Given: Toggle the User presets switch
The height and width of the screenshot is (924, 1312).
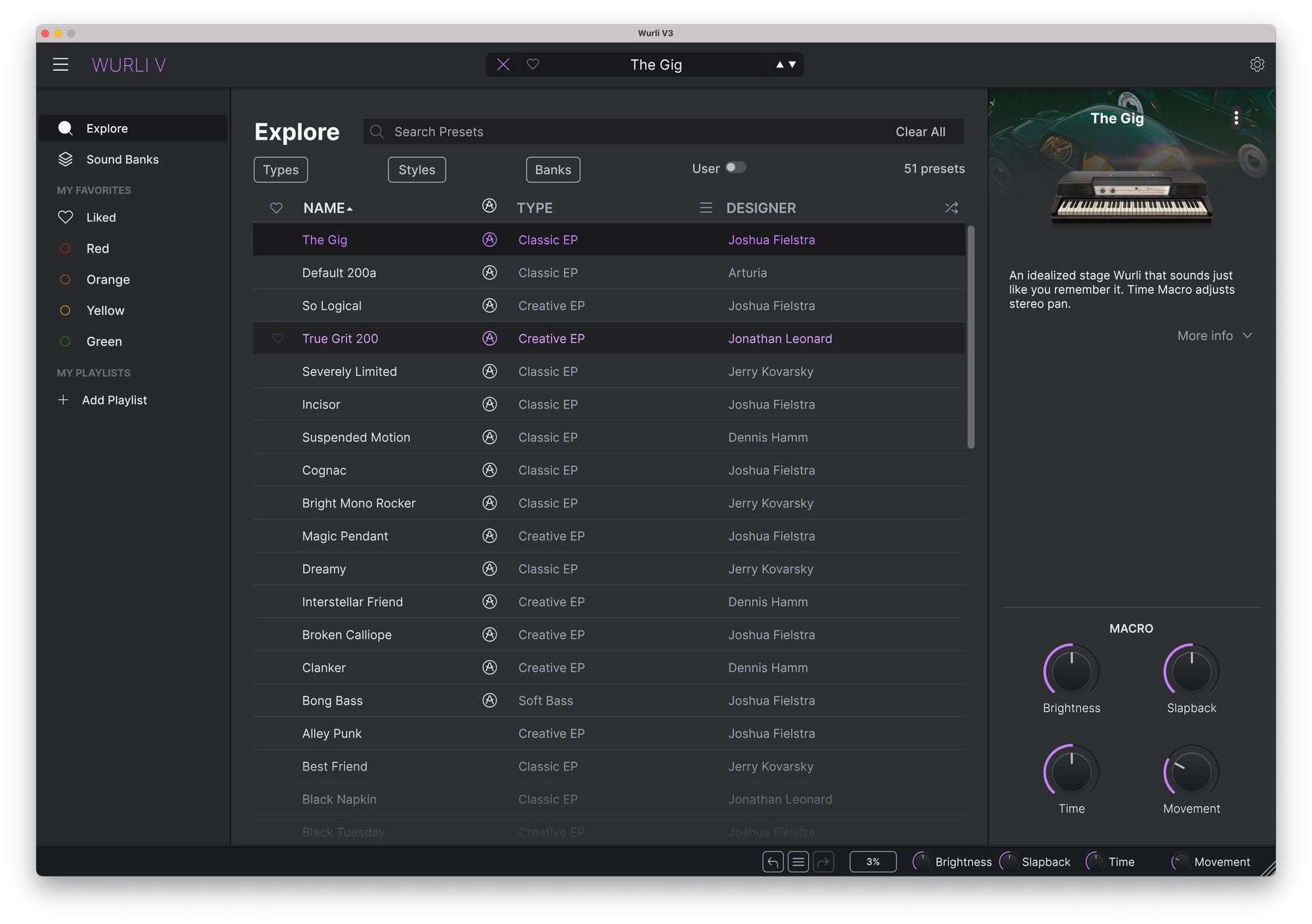Looking at the screenshot, I should (x=735, y=168).
